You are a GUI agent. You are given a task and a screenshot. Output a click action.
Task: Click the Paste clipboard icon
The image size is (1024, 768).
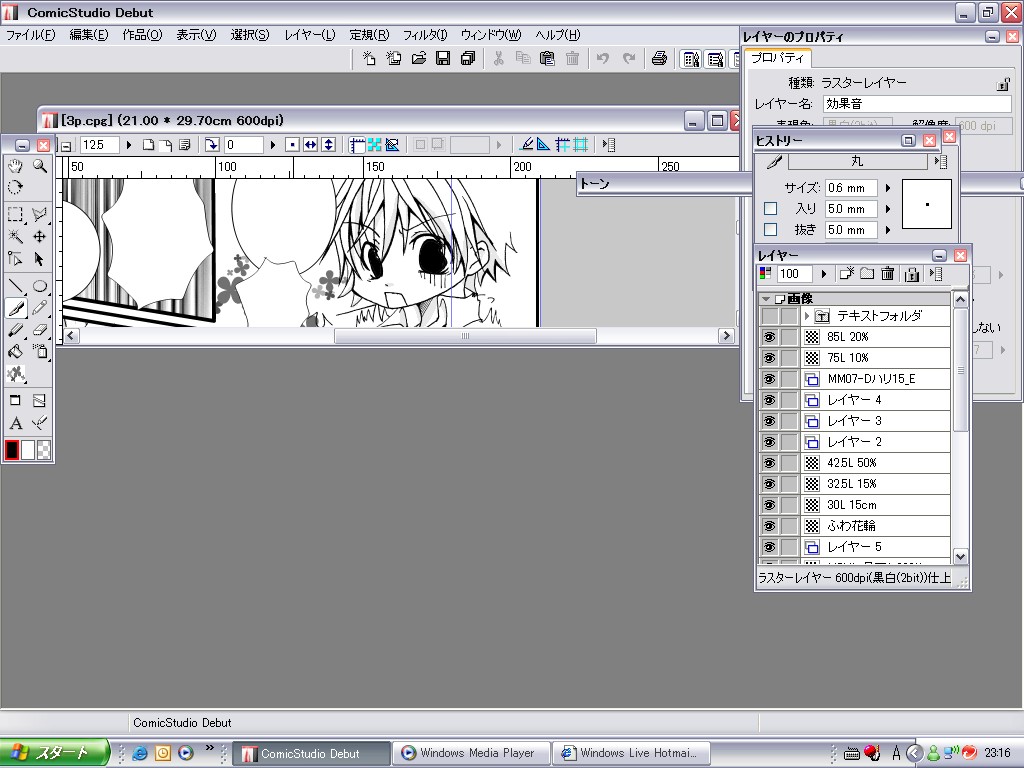coord(547,58)
